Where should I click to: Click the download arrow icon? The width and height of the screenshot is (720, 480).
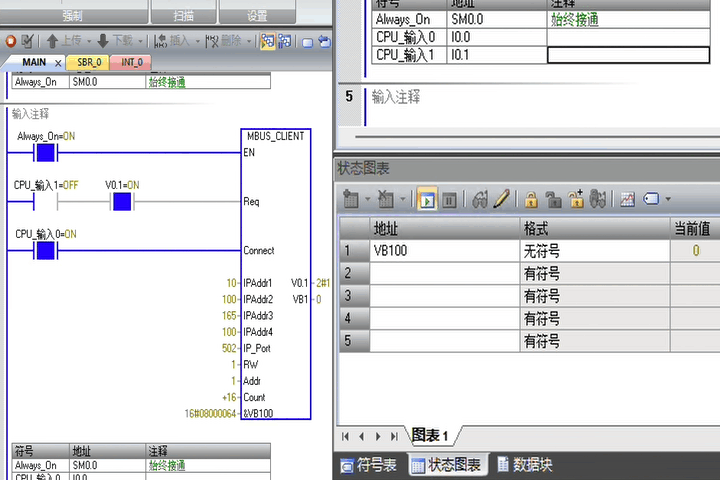pos(103,41)
